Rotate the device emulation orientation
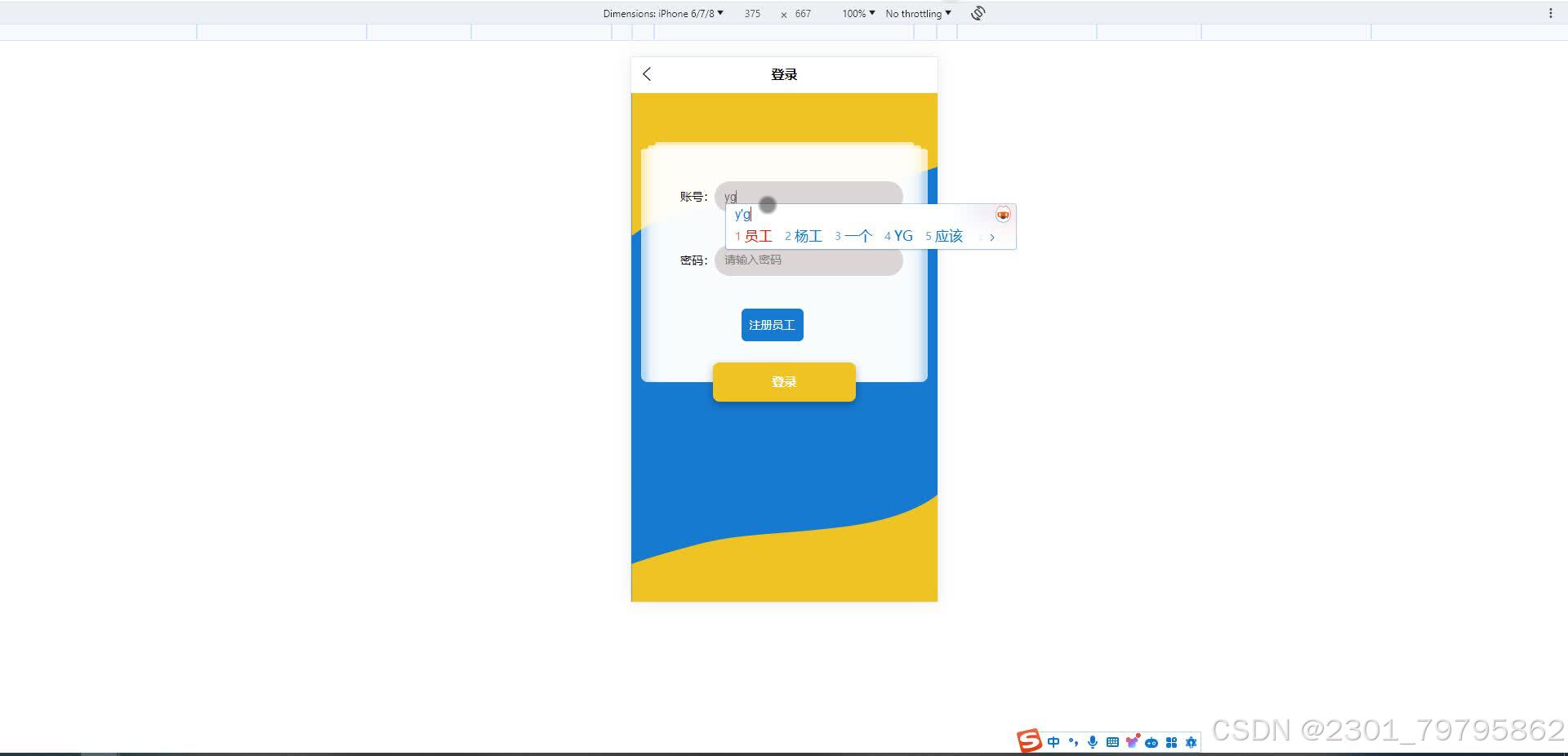This screenshot has height=756, width=1568. point(978,13)
